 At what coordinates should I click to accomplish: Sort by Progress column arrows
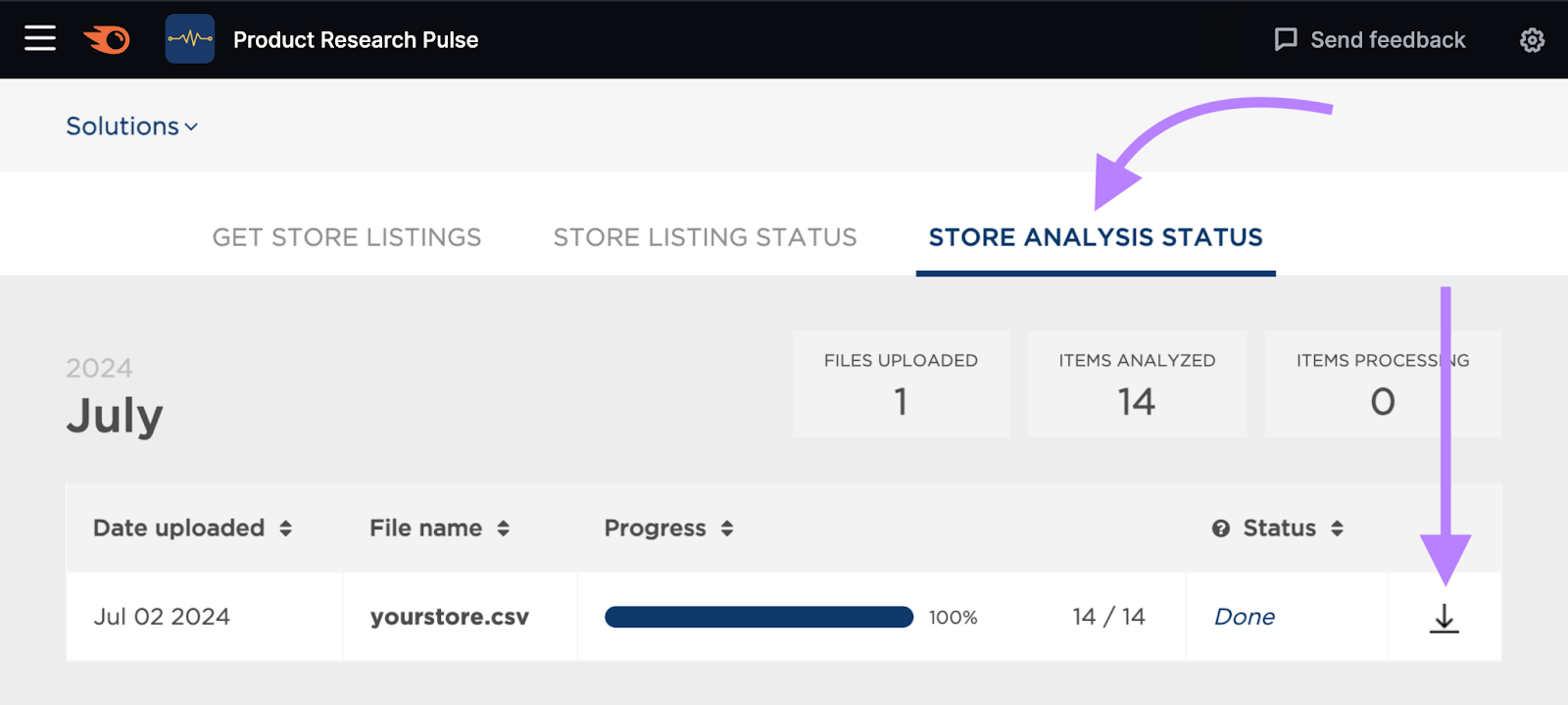click(726, 529)
